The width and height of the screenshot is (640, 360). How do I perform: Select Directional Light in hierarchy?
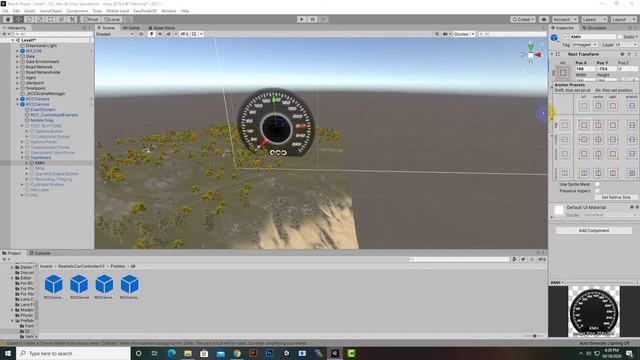click(x=41, y=46)
